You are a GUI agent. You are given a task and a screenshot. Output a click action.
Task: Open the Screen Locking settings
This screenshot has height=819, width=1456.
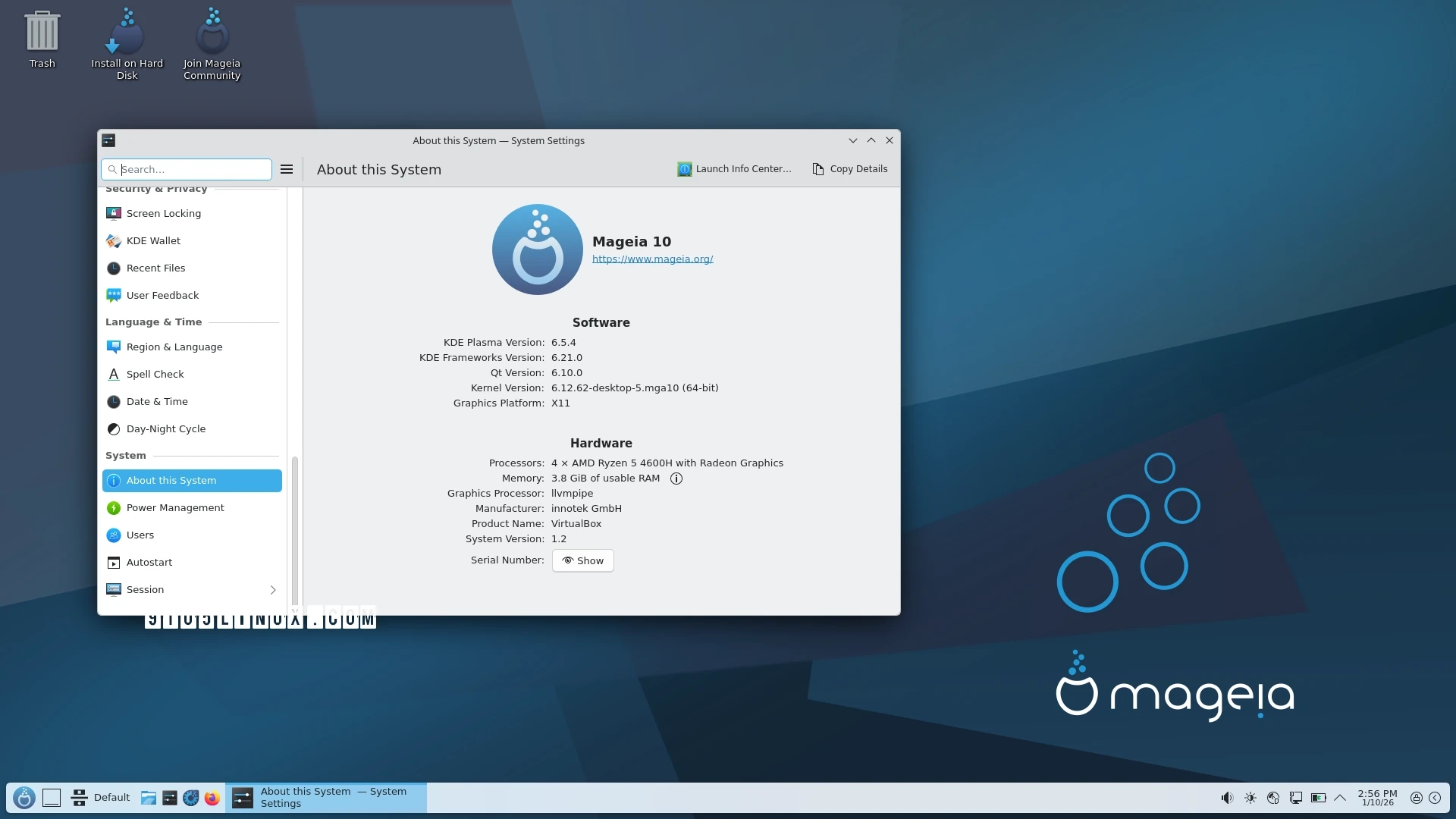[164, 213]
